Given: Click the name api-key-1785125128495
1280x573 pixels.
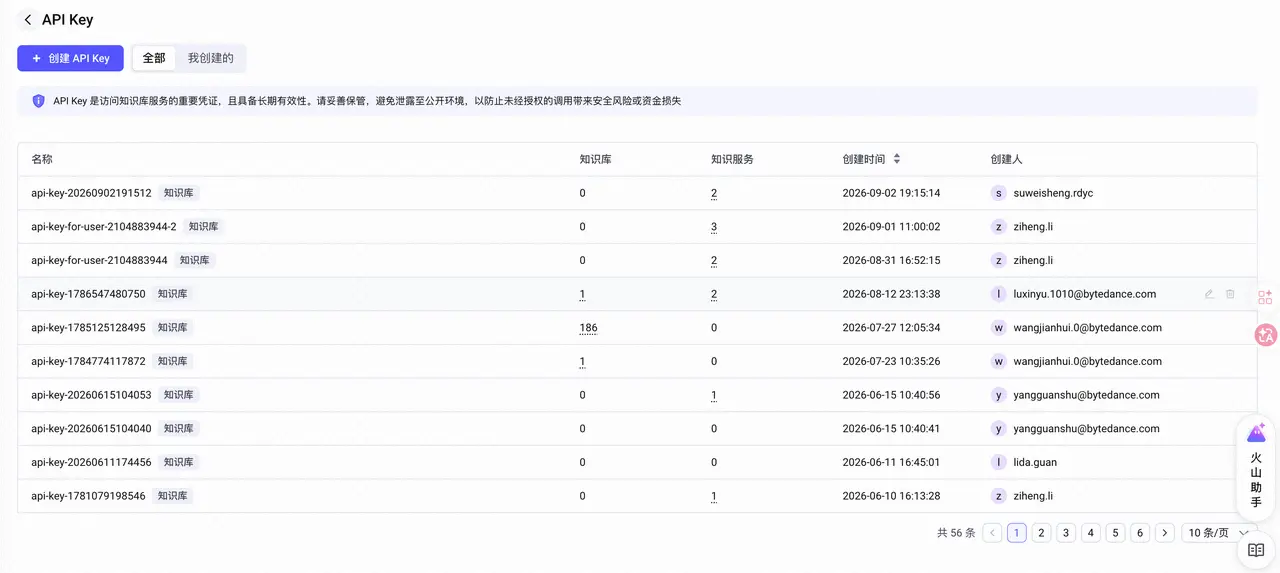Looking at the screenshot, I should [88, 328].
